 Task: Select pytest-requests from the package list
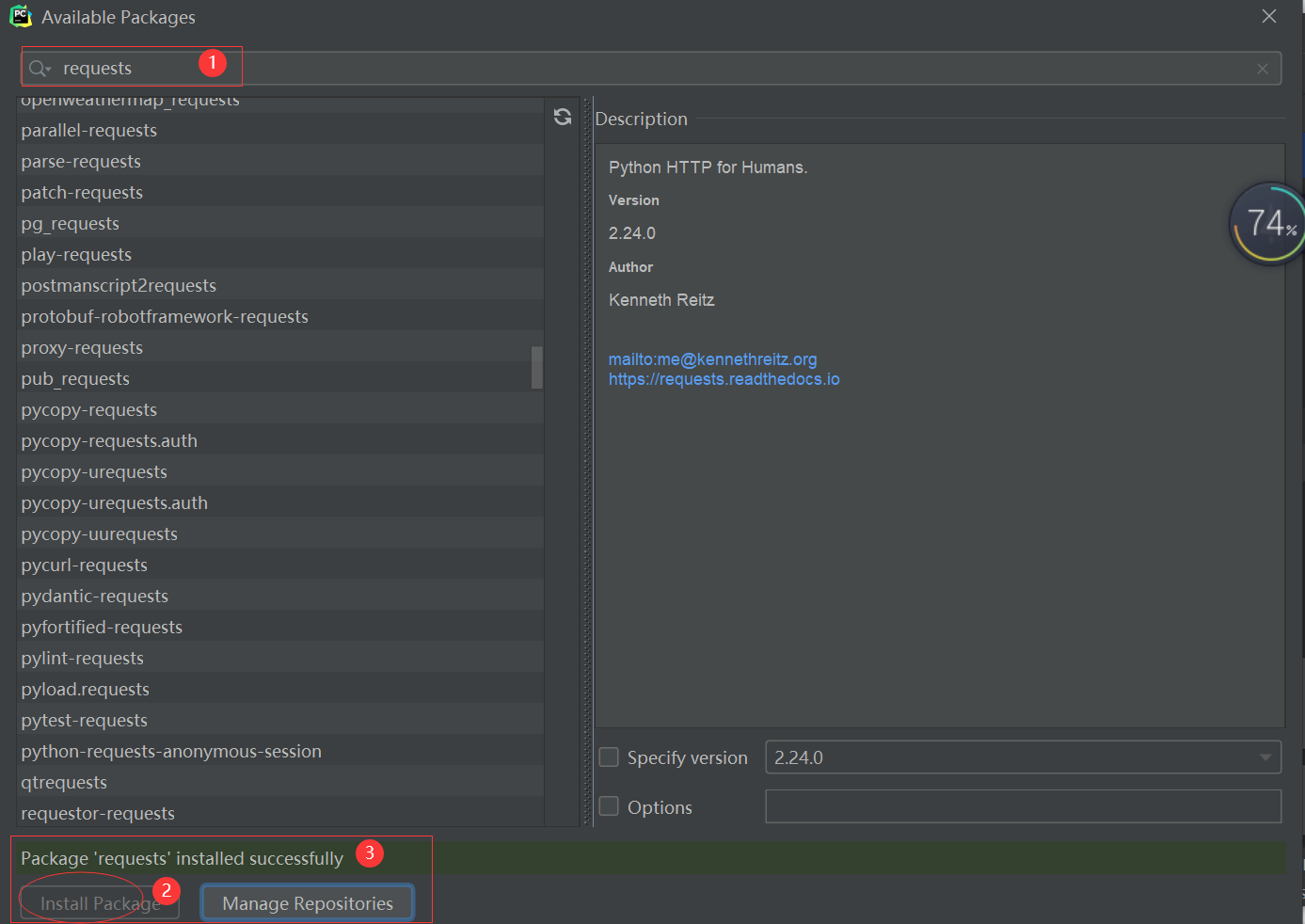84,720
